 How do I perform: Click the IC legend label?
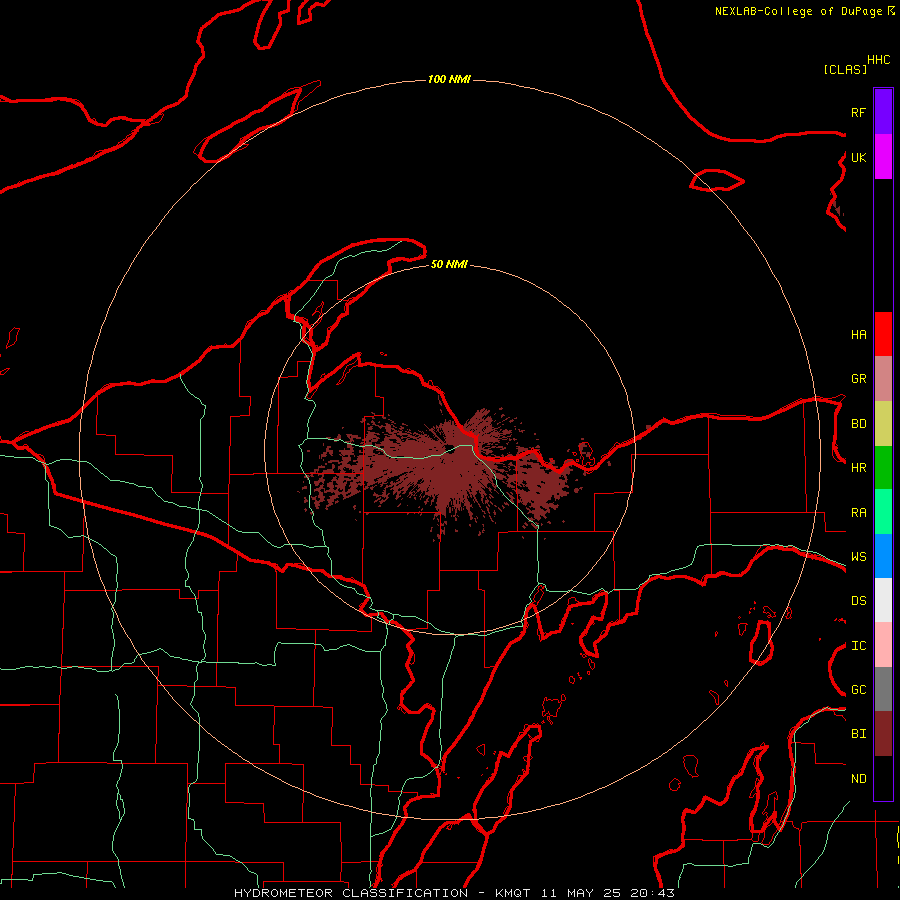click(858, 646)
